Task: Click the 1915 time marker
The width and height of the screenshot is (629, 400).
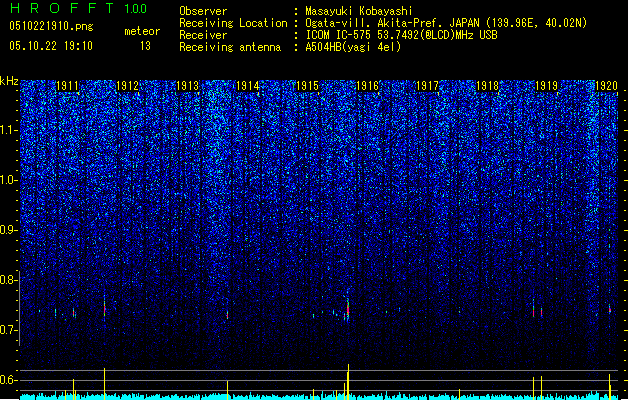Action: coord(307,86)
